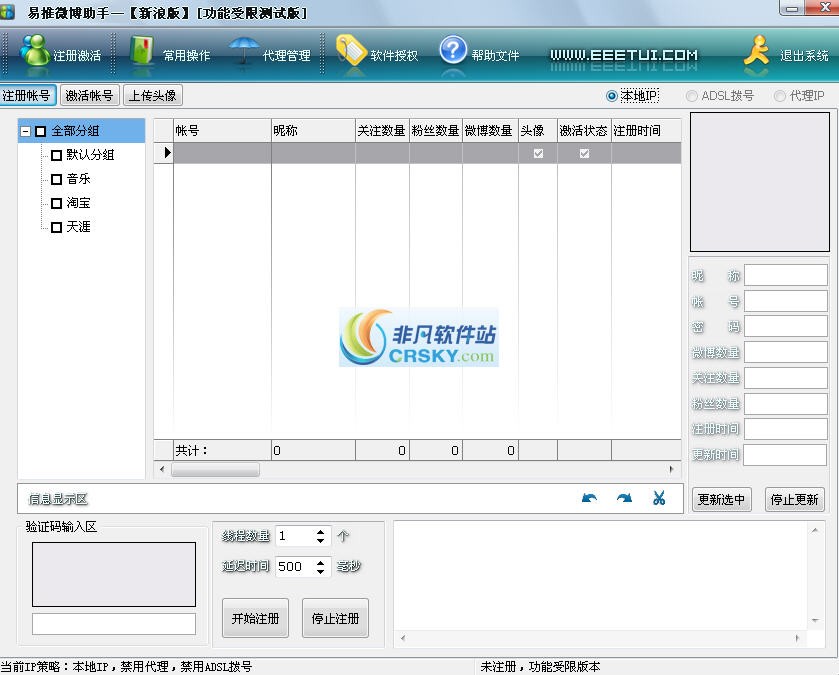Click the 常用操作 toolbar icon
This screenshot has width=839, height=675.
170,55
